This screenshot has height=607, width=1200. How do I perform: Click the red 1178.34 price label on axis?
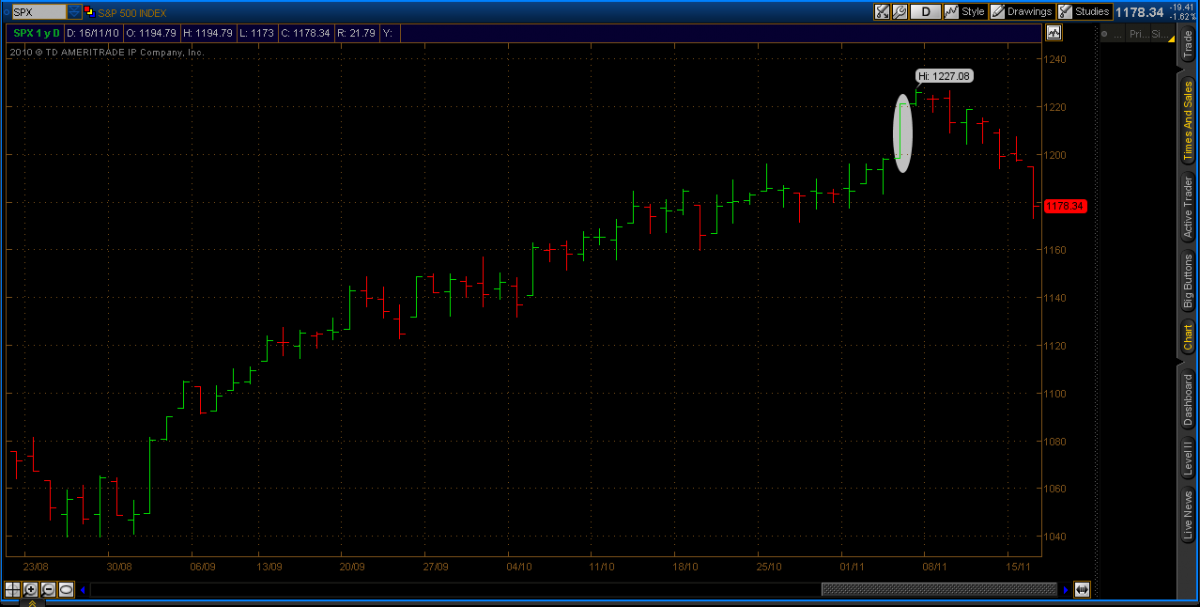(x=1065, y=206)
